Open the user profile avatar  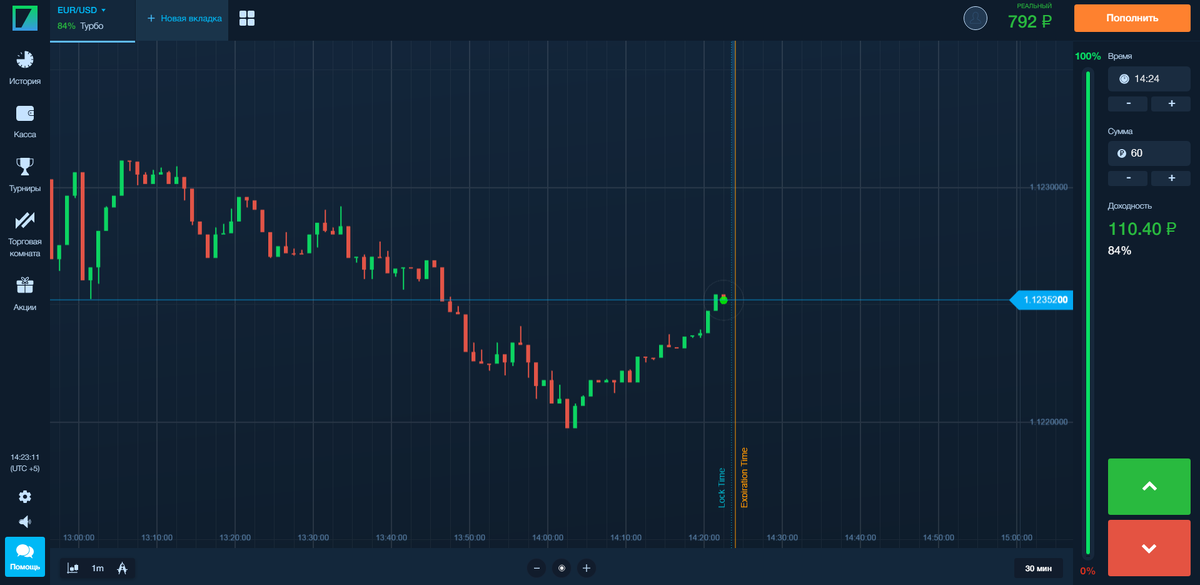click(975, 18)
